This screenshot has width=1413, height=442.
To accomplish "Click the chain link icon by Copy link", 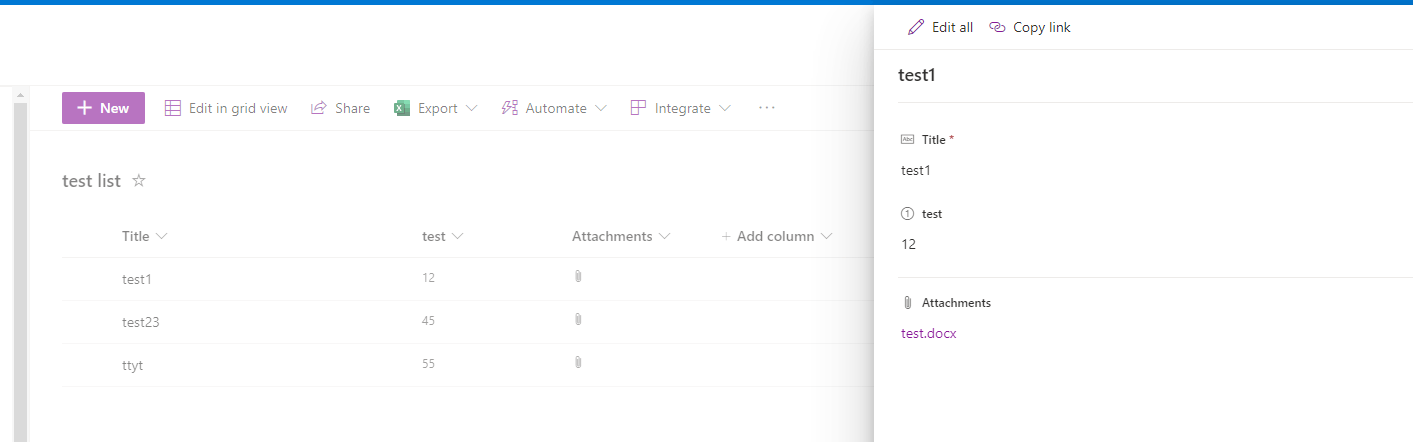I will (x=997, y=28).
